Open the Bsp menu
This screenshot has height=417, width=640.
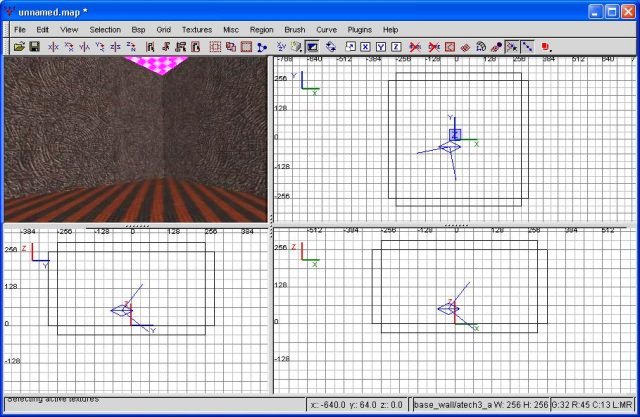point(138,30)
